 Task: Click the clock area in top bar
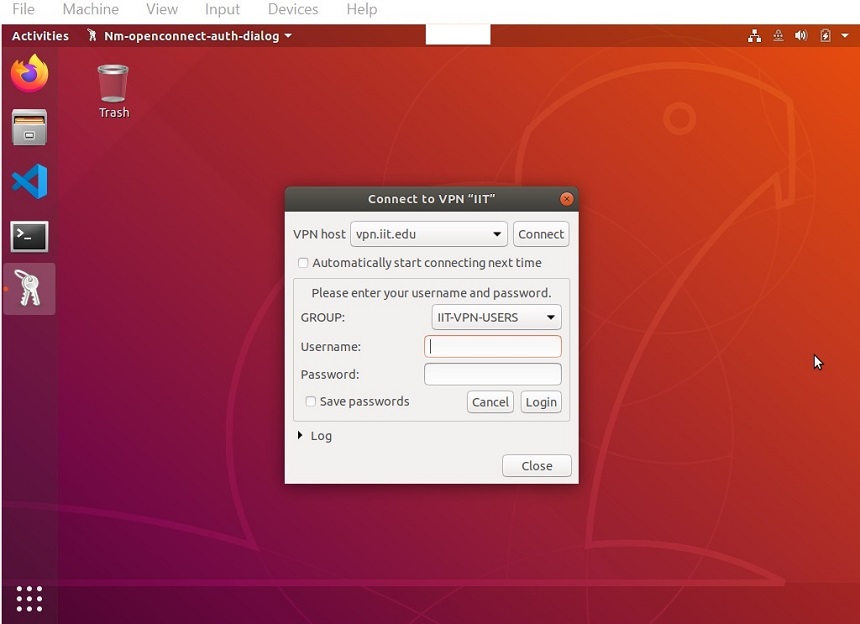(x=458, y=35)
